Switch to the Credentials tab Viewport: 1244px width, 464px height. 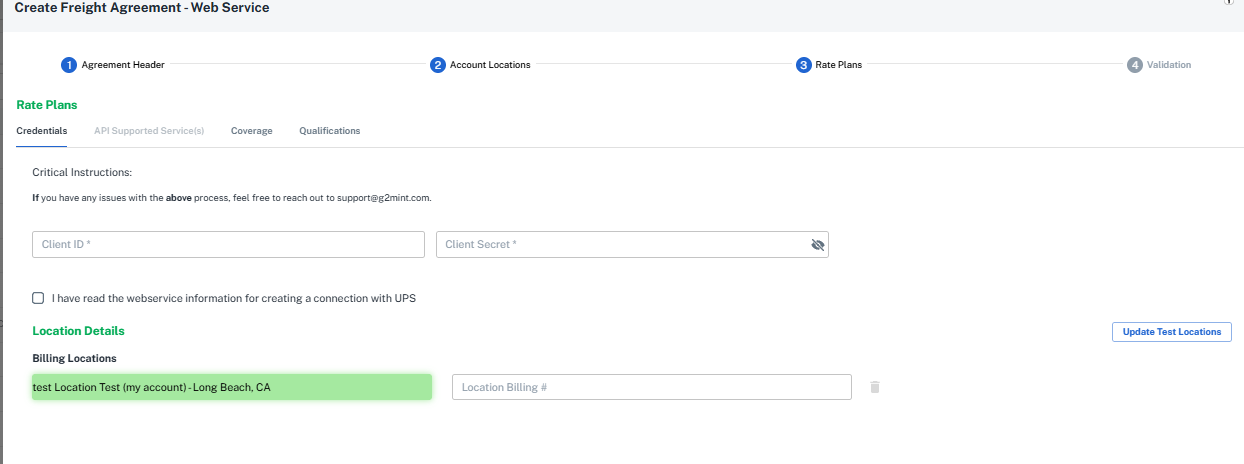point(42,131)
